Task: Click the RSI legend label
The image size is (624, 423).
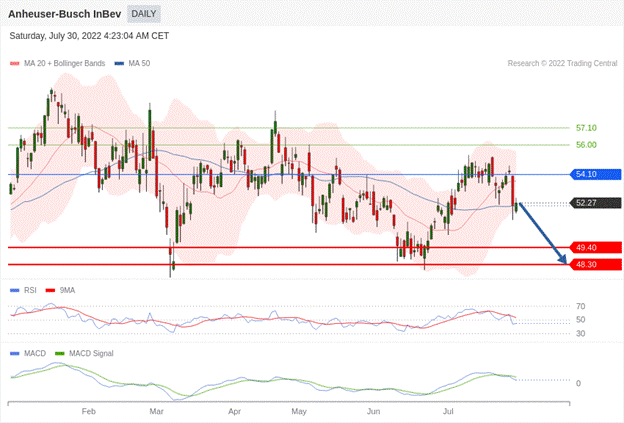Action: [x=30, y=290]
